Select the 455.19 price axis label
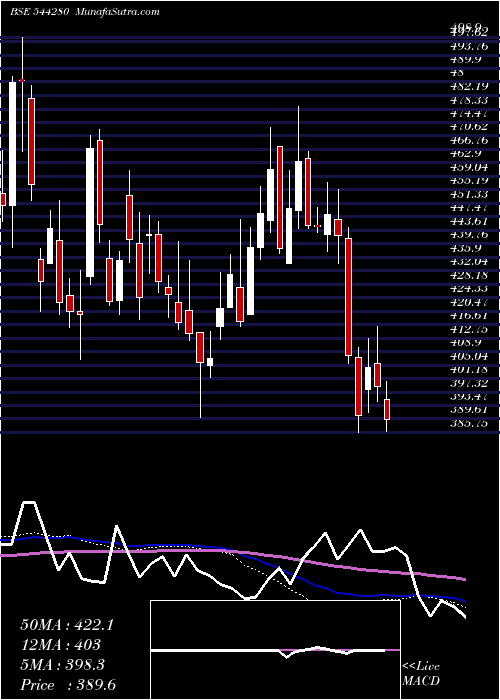Screen dimensions: 500x700 [469, 181]
